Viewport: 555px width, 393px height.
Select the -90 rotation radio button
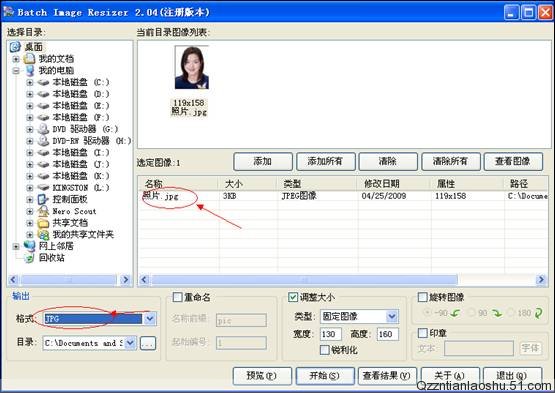427,313
